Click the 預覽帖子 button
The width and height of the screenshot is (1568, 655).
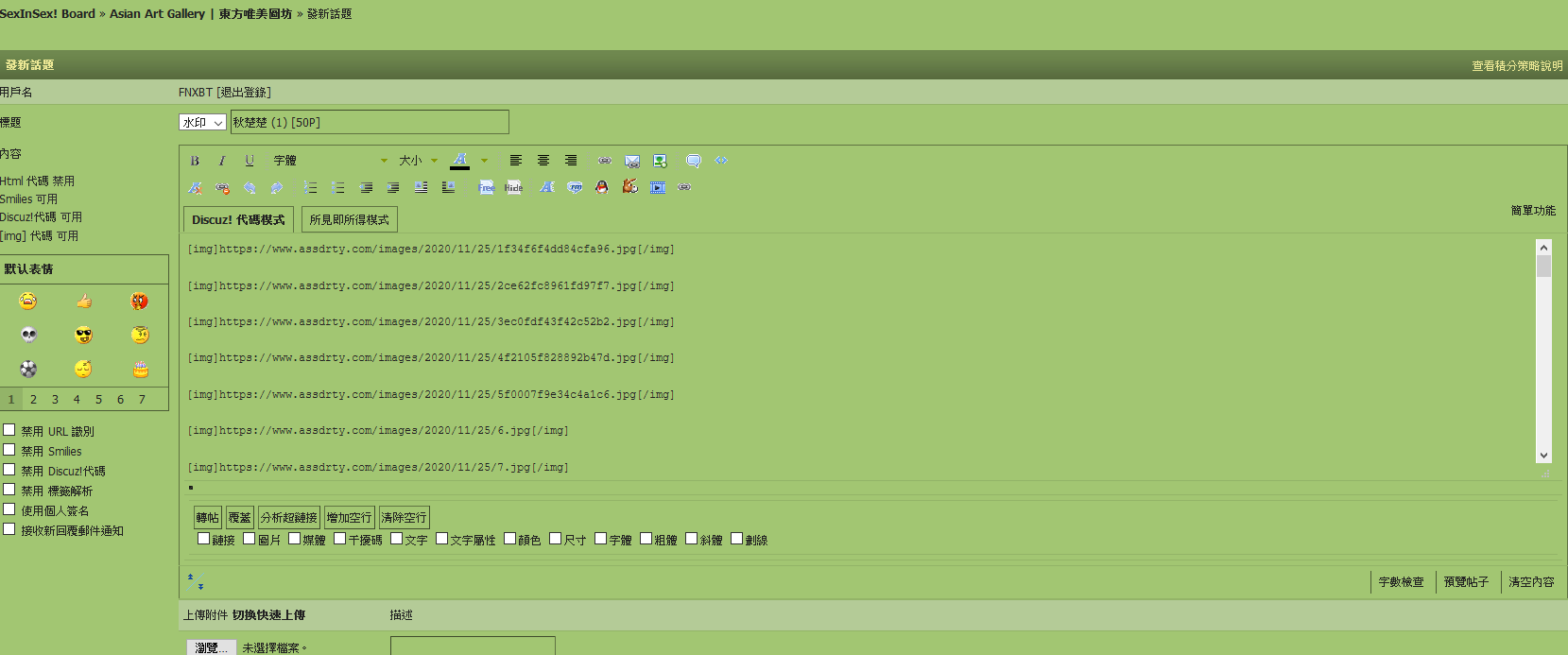[1466, 582]
